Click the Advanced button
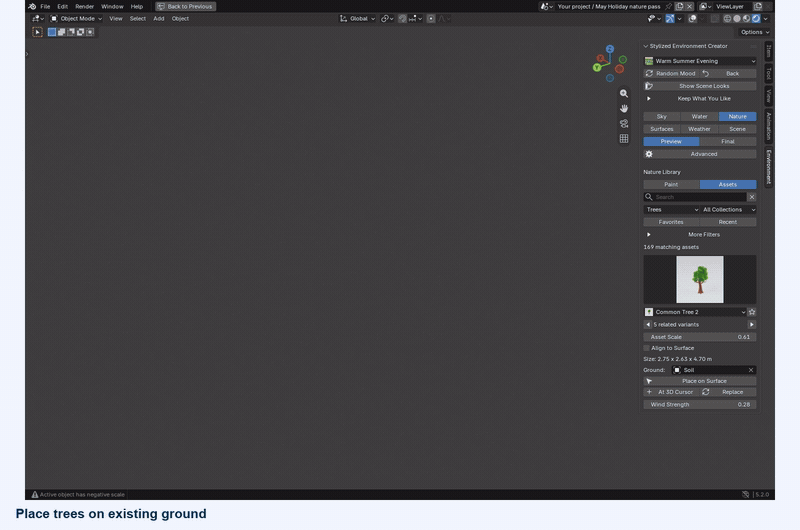This screenshot has height=530, width=800. click(x=700, y=154)
